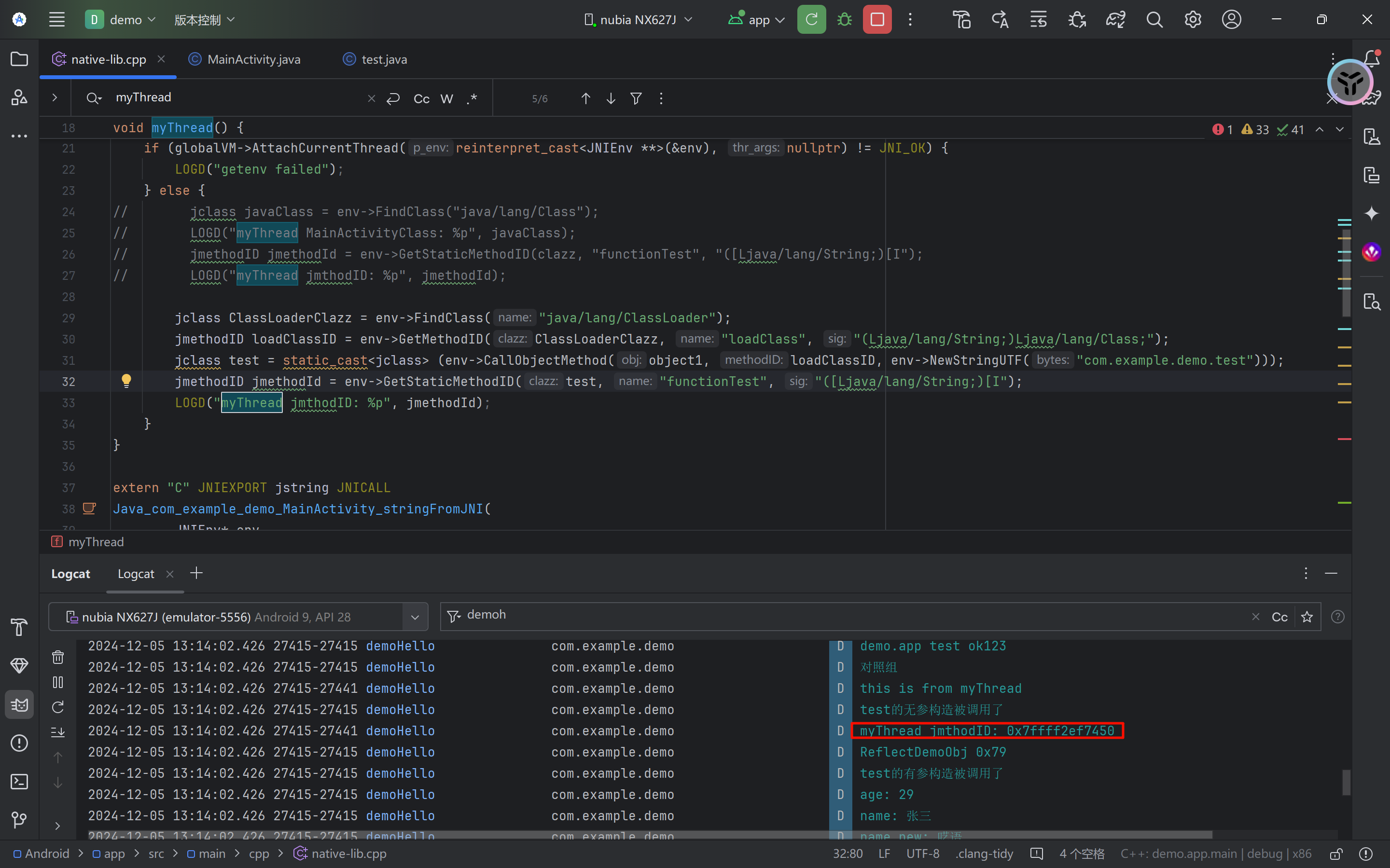Restart logcat with the refresh icon

coord(58,707)
